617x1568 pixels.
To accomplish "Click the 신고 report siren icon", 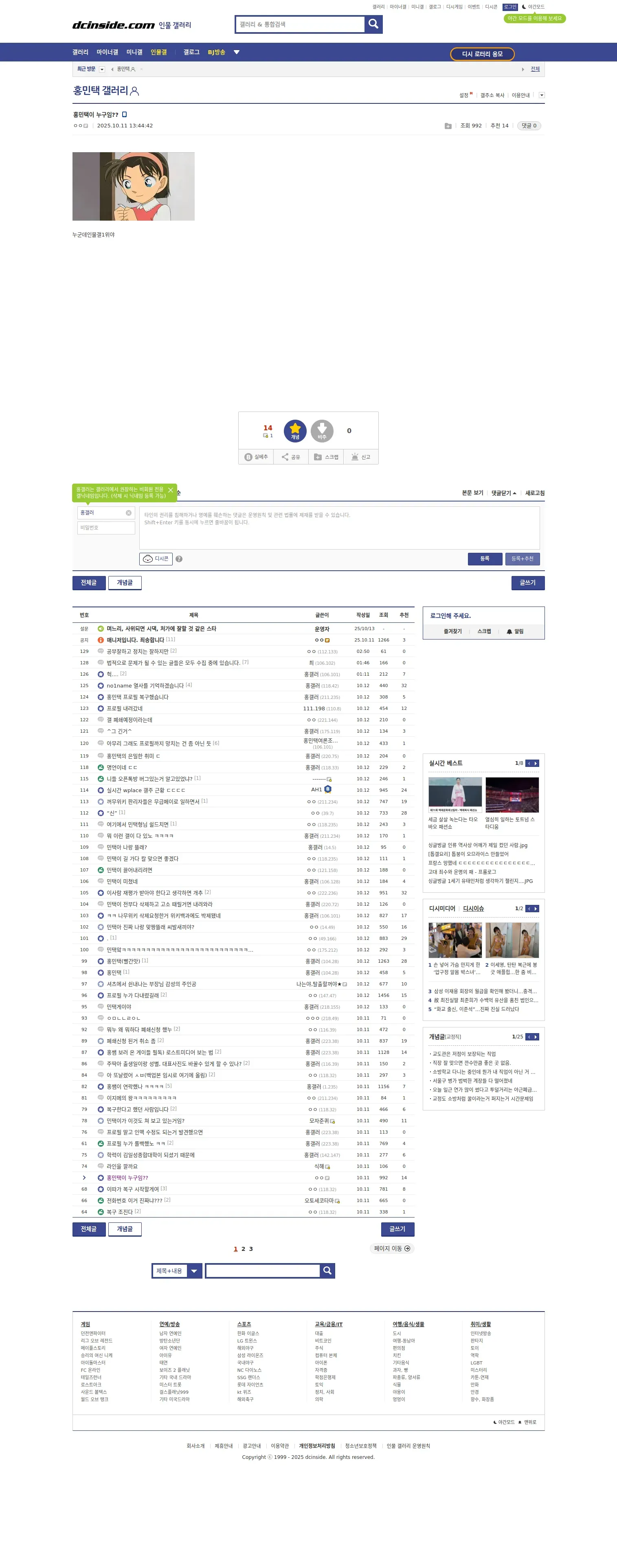I will point(360,457).
